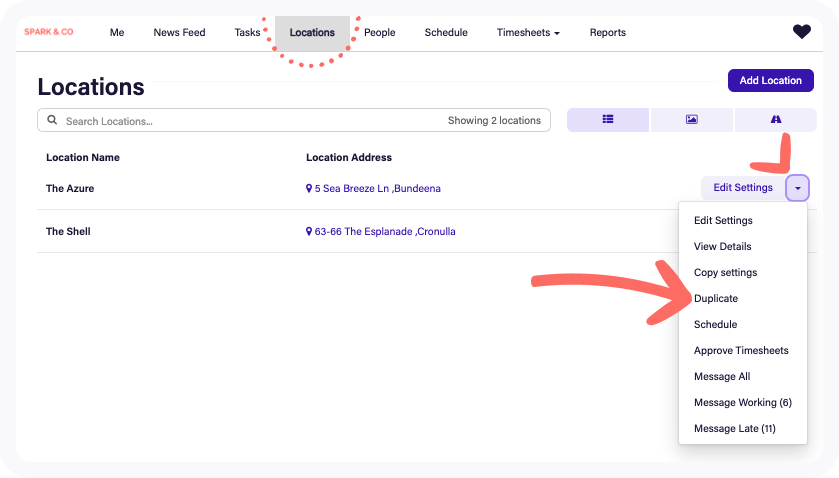The height and width of the screenshot is (478, 839).
Task: Click map pin beside Cronulla address
Action: pyautogui.click(x=310, y=232)
